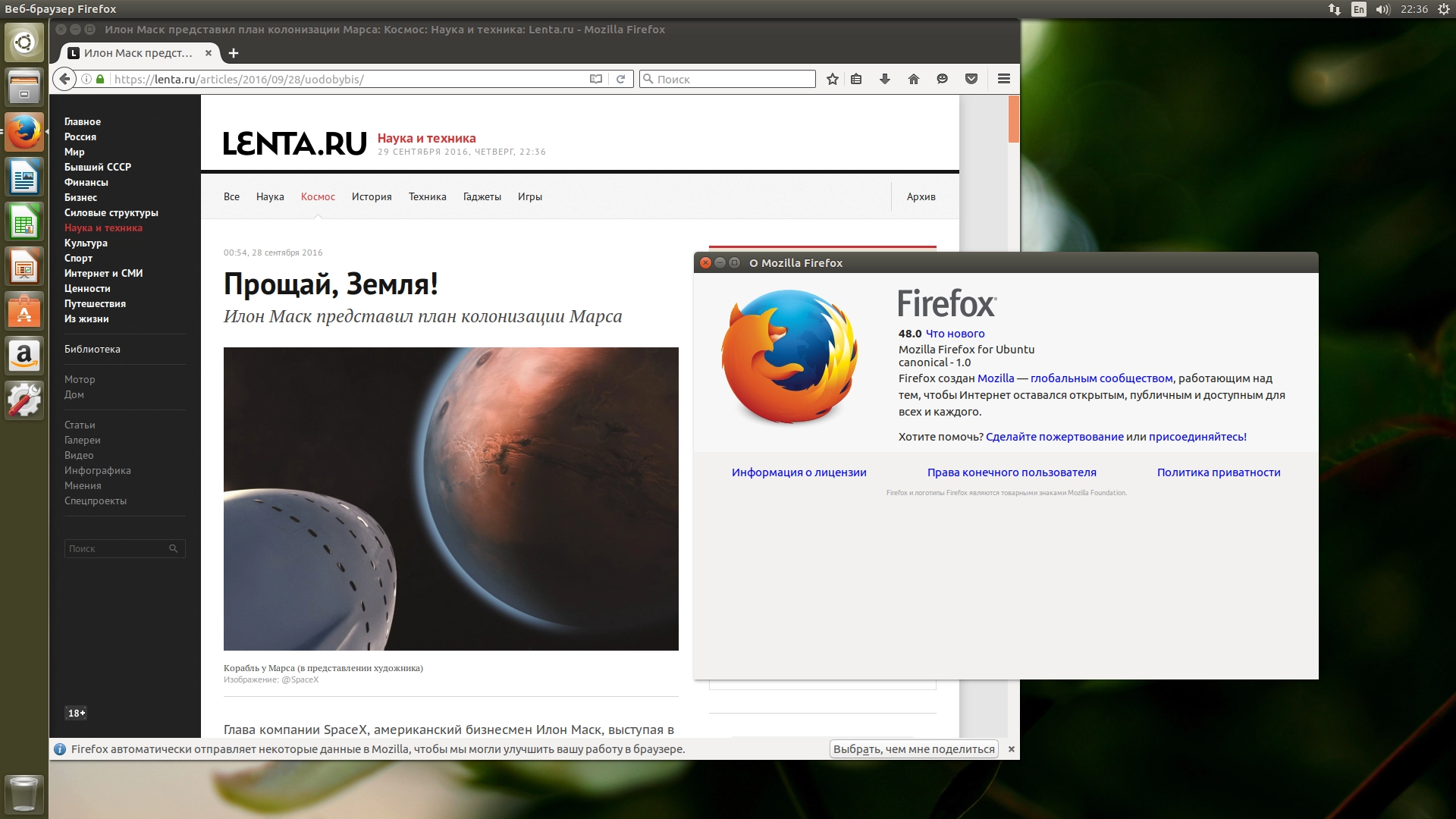The width and height of the screenshot is (1456, 819).
Task: Select the Техника category tab
Action: (x=428, y=196)
